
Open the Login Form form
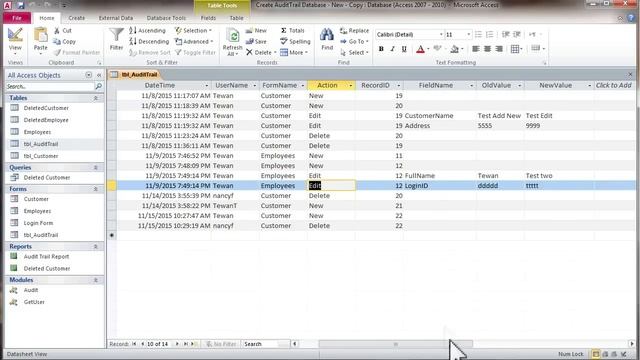(x=38, y=223)
